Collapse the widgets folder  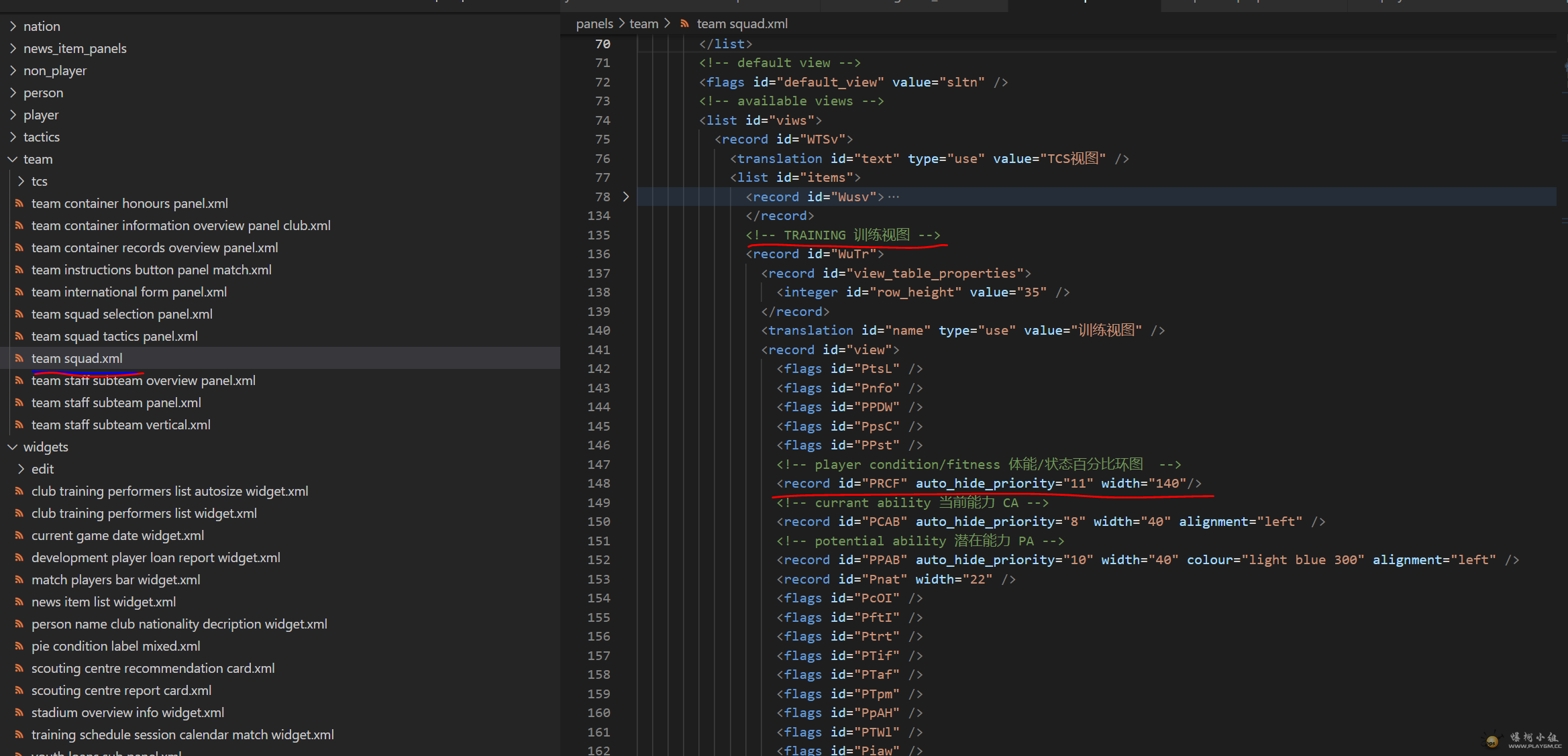tap(13, 447)
